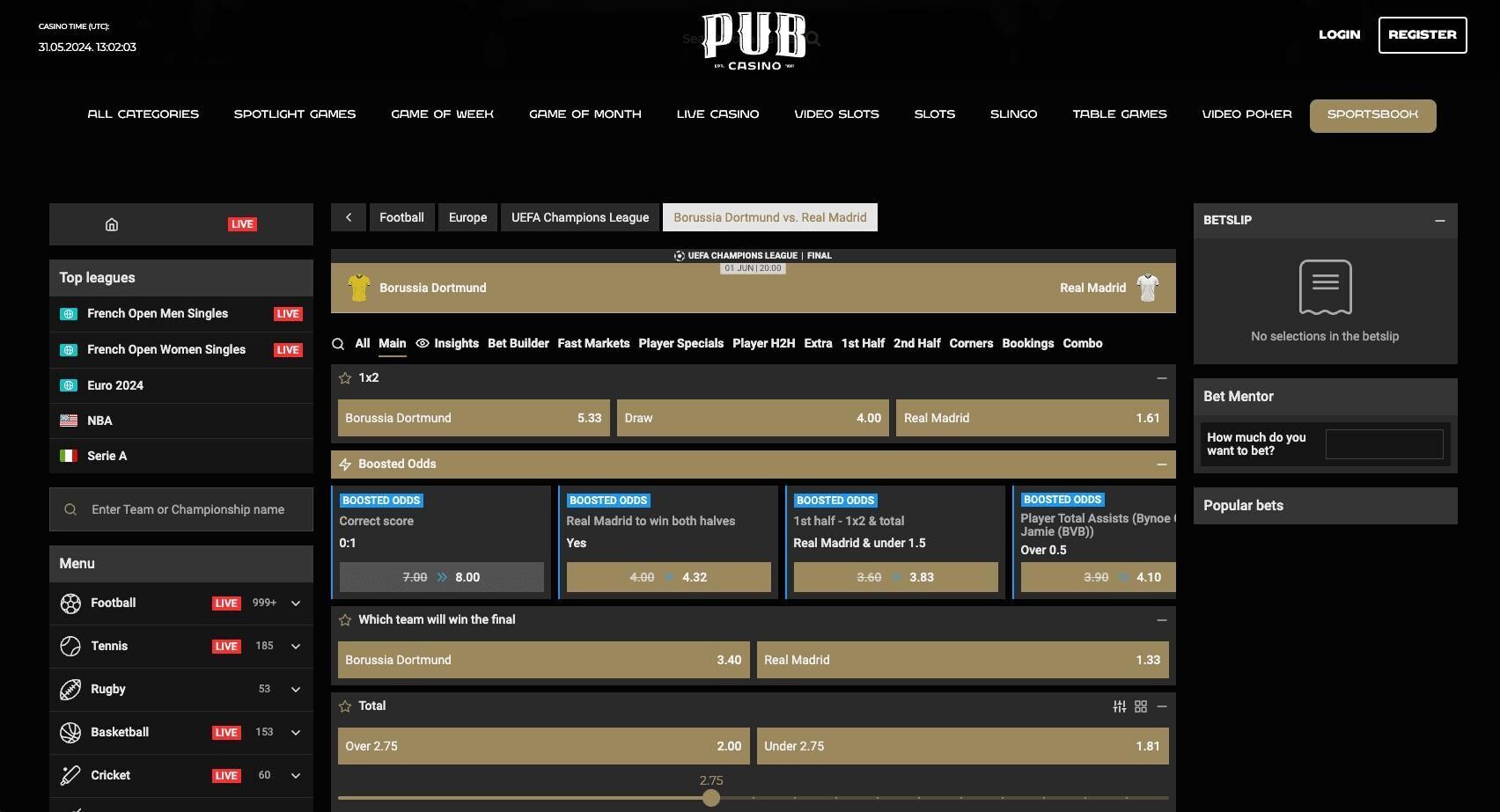Click the Rugby ball icon in Menu
The width and height of the screenshot is (1500, 812).
(70, 690)
